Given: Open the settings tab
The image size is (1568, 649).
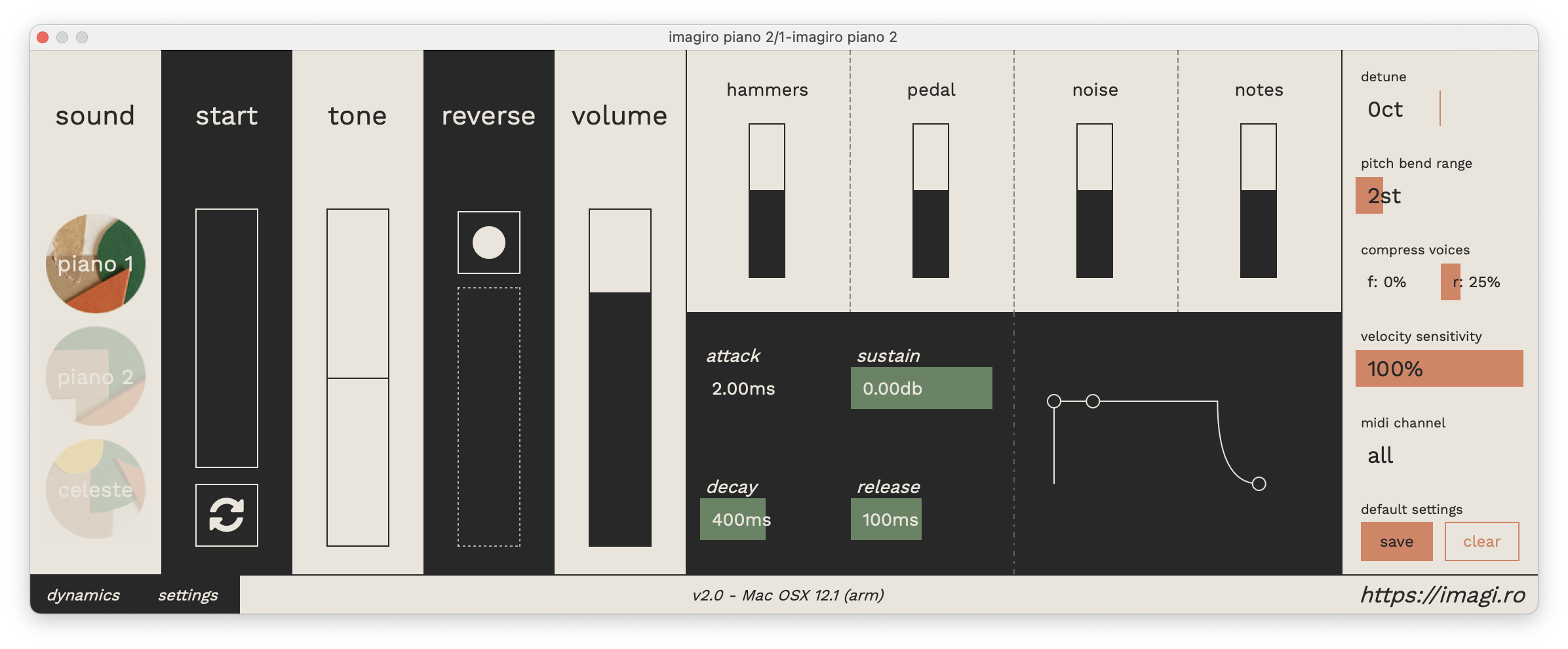Looking at the screenshot, I should [188, 595].
